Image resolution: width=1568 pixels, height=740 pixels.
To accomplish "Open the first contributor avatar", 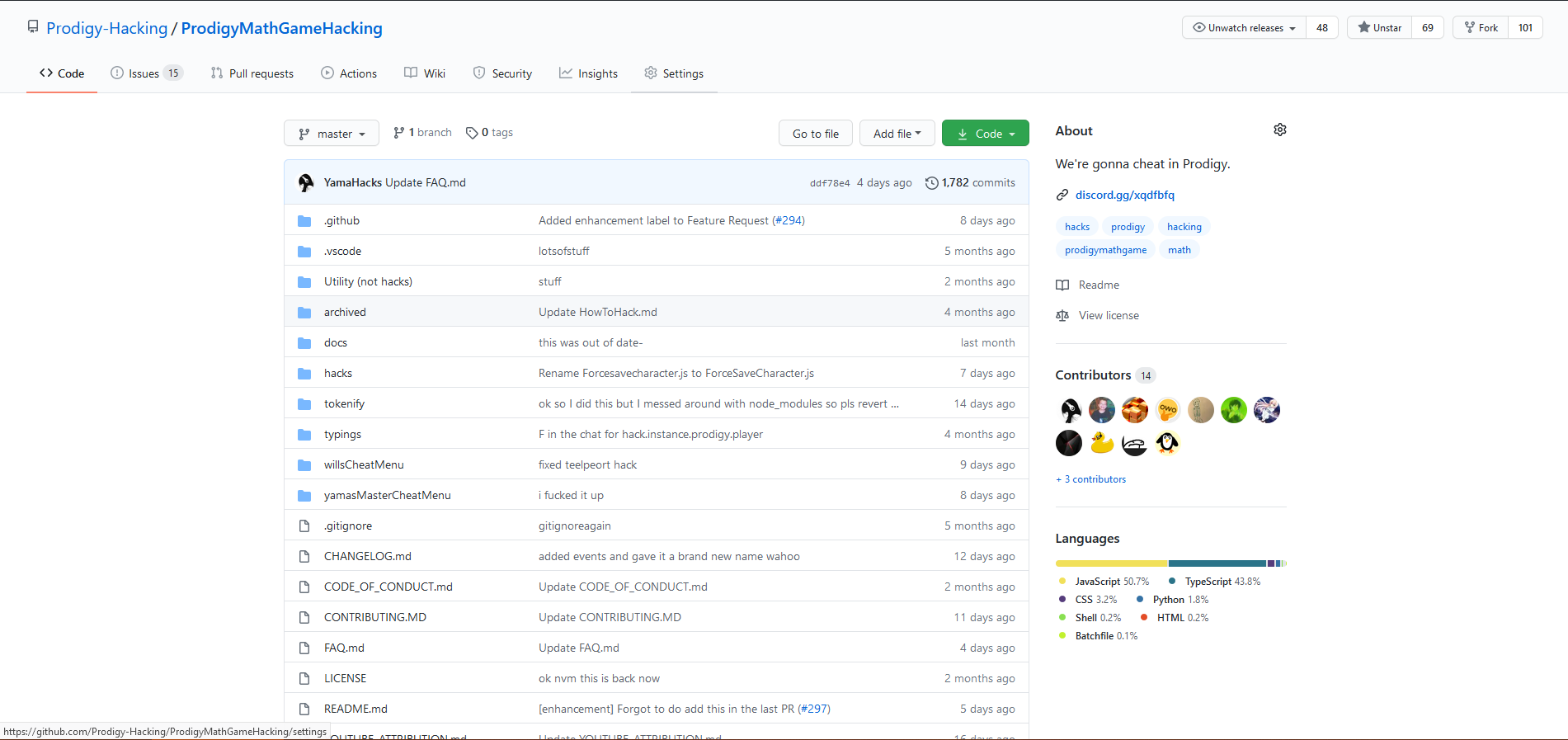I will pyautogui.click(x=1069, y=410).
